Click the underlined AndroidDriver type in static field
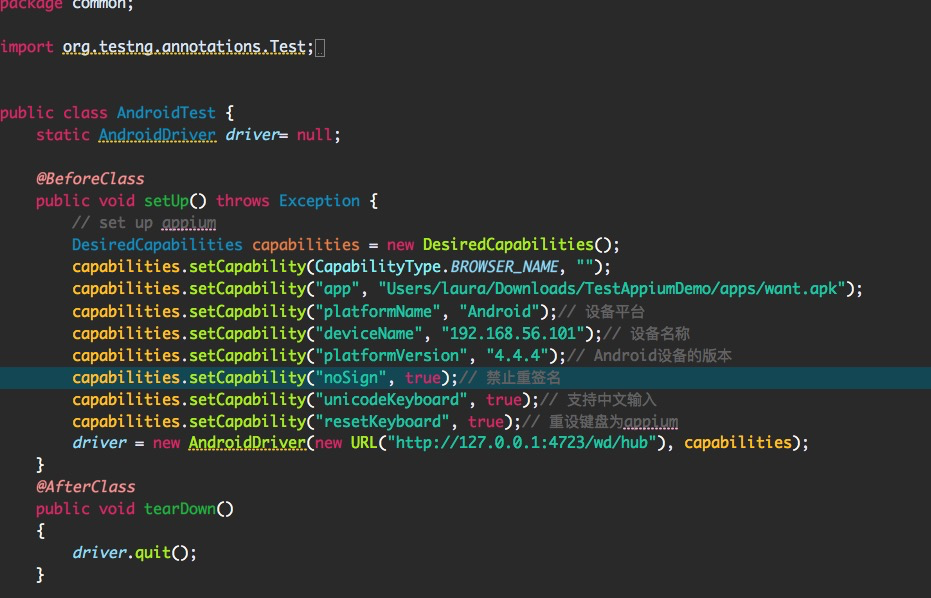Viewport: 931px width, 598px height. pos(157,135)
